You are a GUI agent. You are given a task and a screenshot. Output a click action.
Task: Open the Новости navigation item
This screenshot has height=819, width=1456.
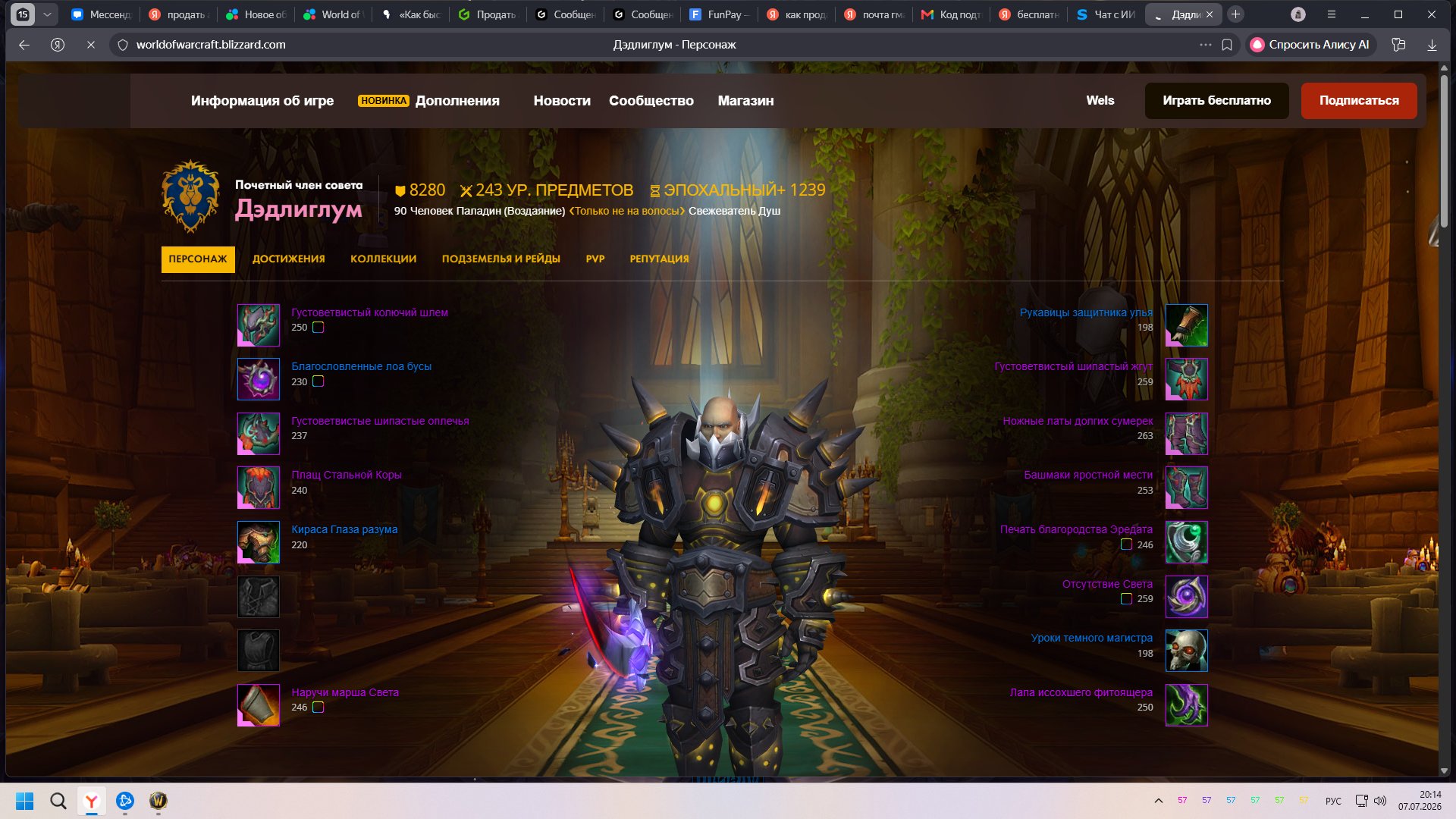[562, 101]
